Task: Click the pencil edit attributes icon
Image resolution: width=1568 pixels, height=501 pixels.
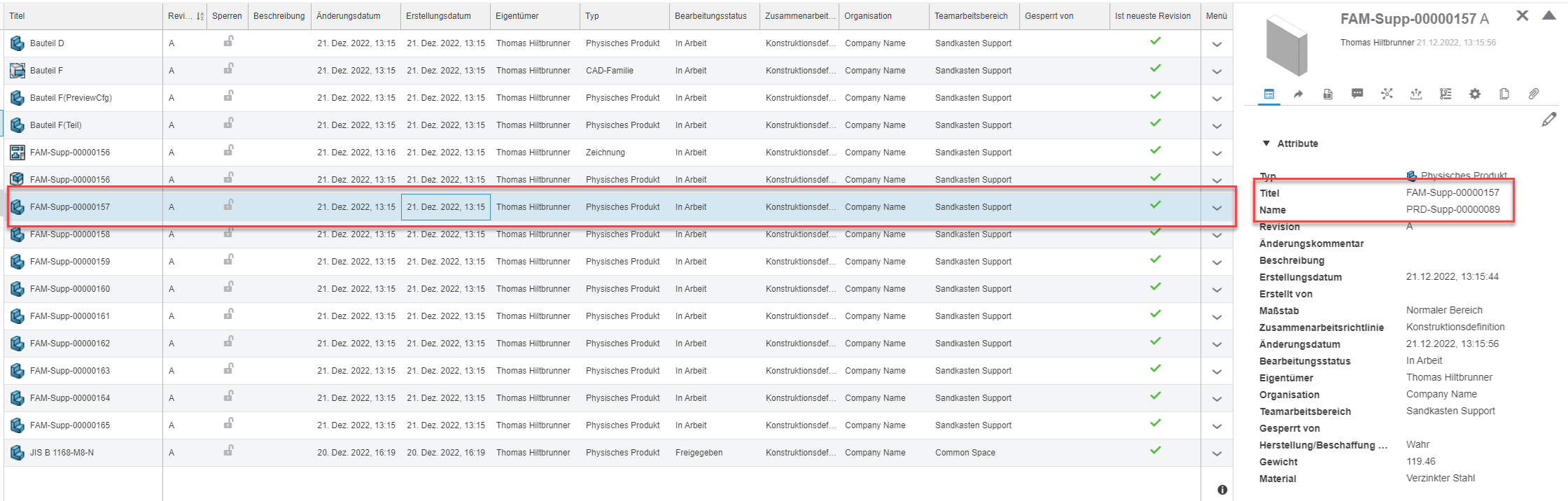Action: (x=1548, y=120)
